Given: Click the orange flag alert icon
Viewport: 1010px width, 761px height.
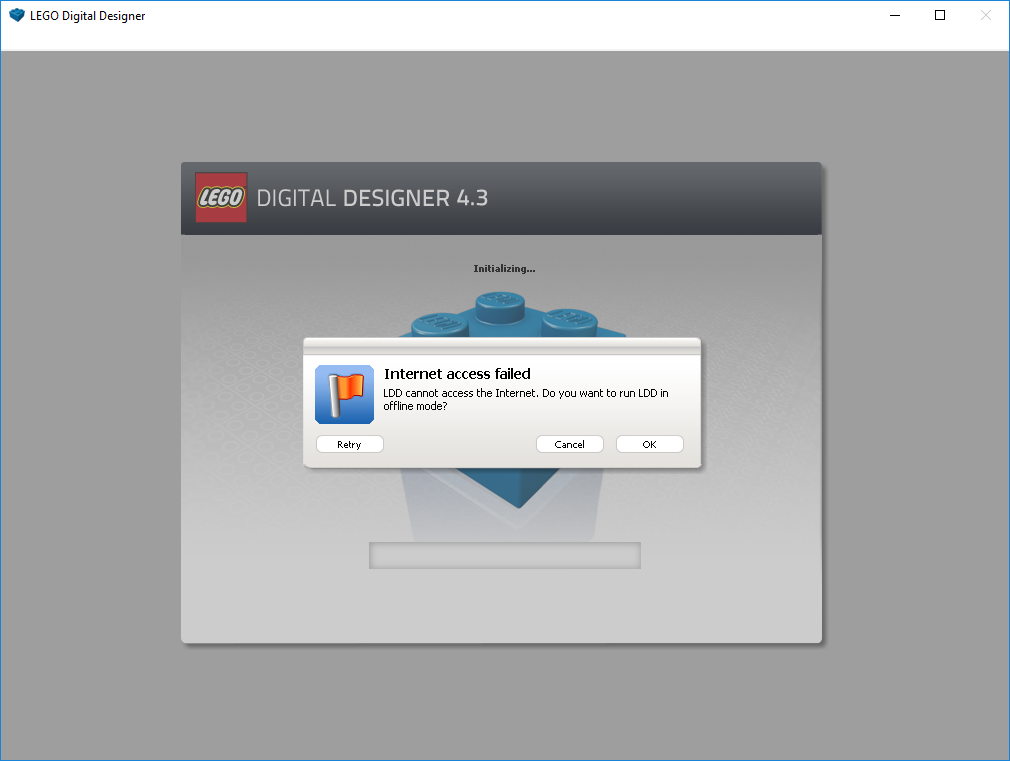Looking at the screenshot, I should pyautogui.click(x=344, y=394).
